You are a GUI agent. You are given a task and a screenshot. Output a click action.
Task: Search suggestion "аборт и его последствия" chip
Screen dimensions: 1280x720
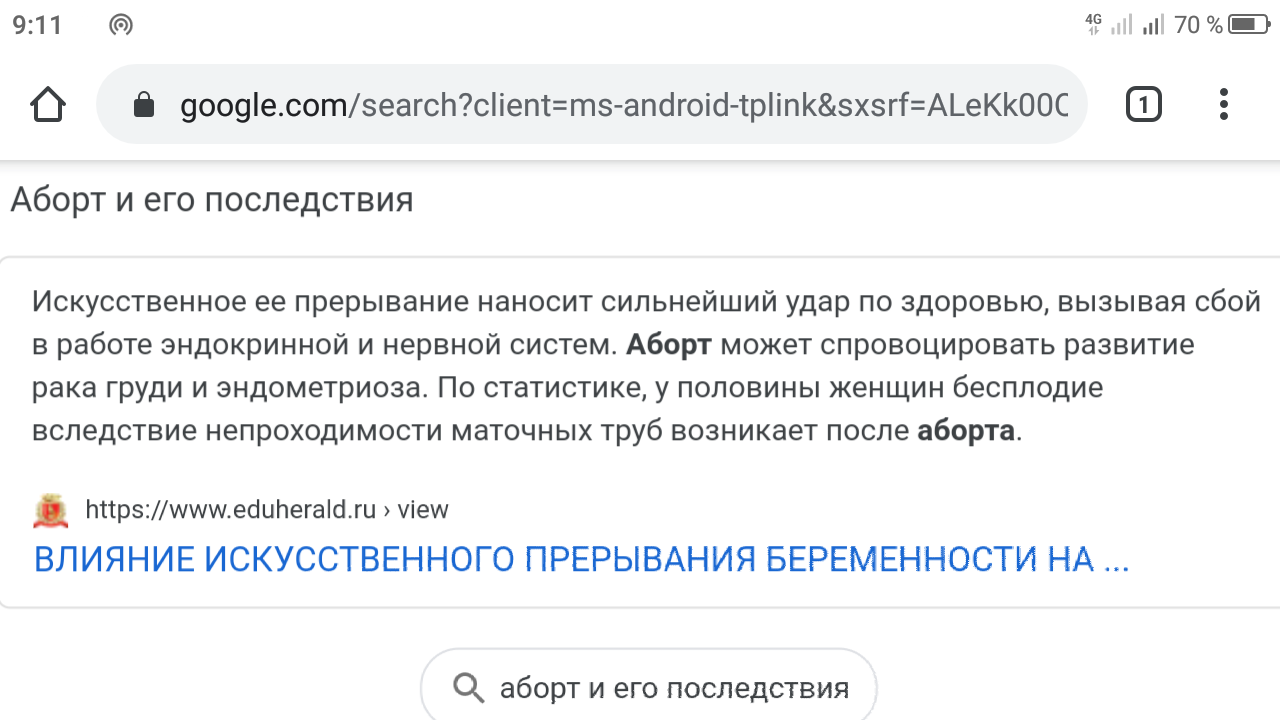[x=649, y=686]
